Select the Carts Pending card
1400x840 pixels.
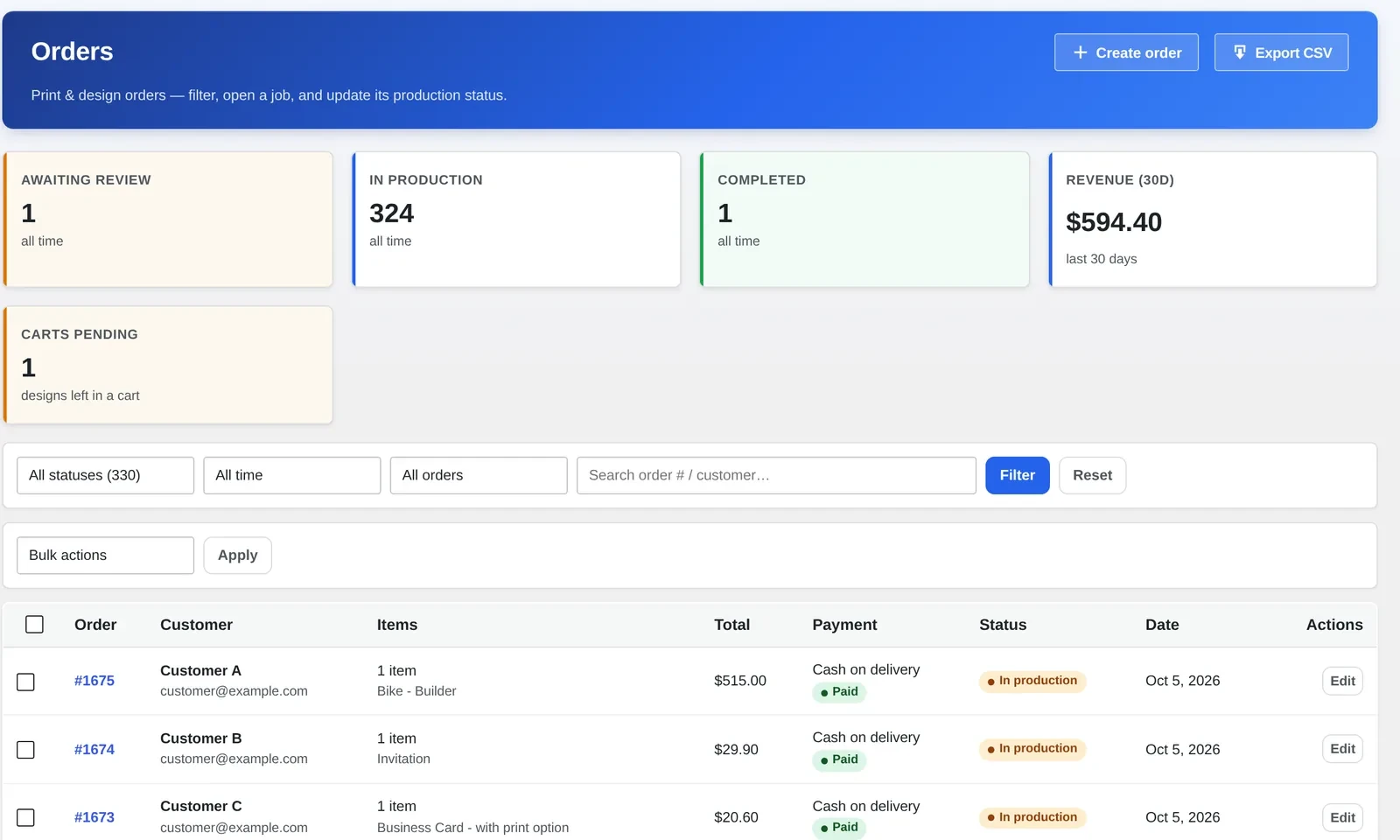[x=168, y=365]
